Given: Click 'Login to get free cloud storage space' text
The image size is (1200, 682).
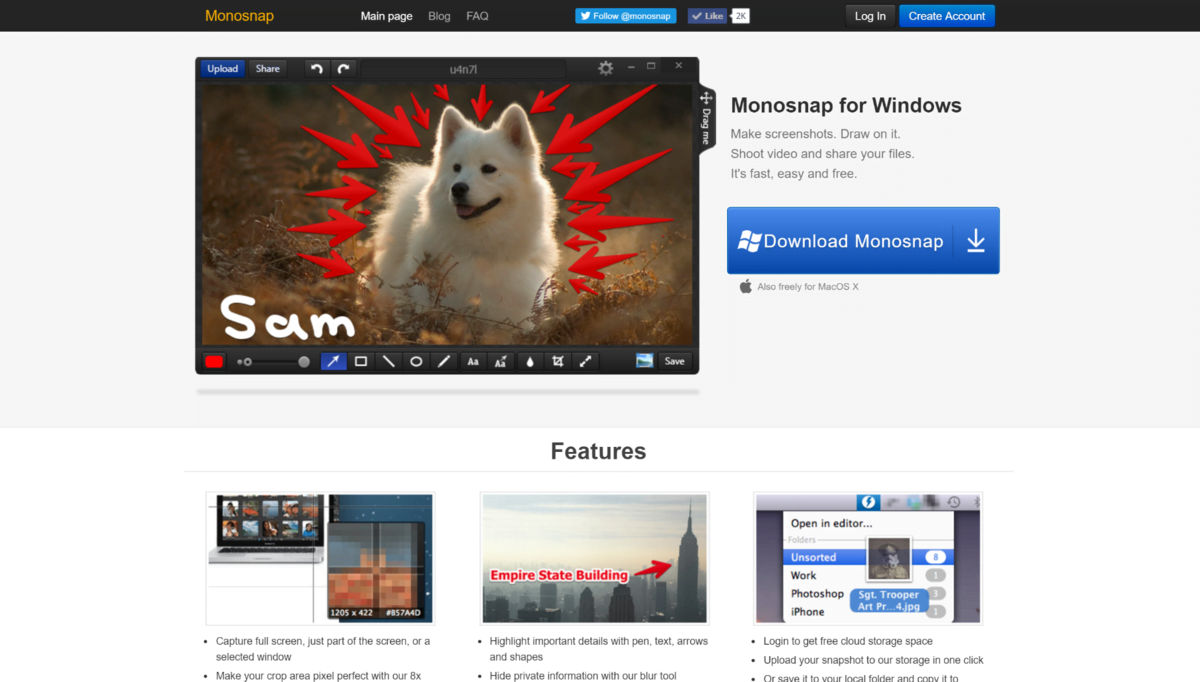Looking at the screenshot, I should click(848, 641).
